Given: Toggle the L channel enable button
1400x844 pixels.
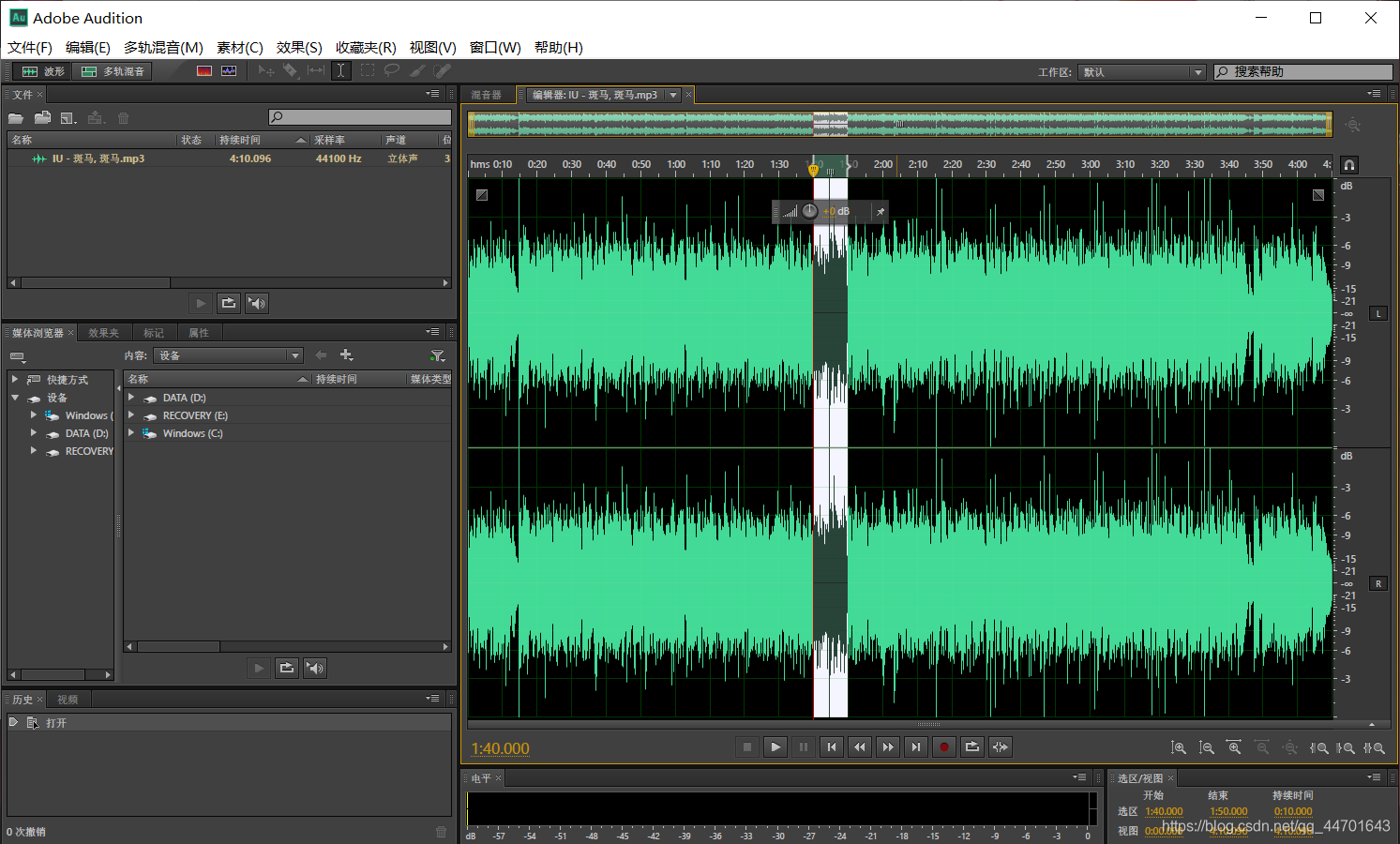Looking at the screenshot, I should (x=1378, y=313).
